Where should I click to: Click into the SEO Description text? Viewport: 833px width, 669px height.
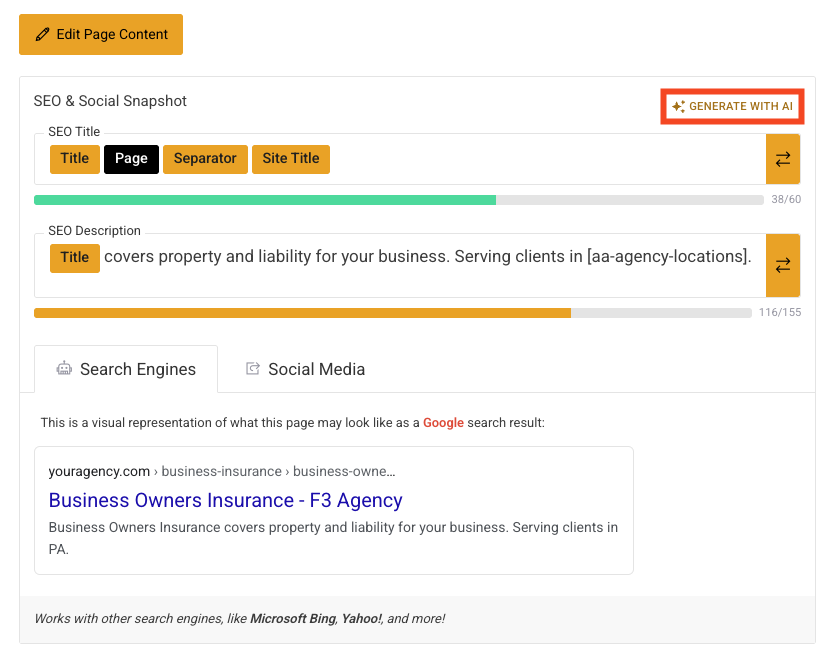[427, 257]
